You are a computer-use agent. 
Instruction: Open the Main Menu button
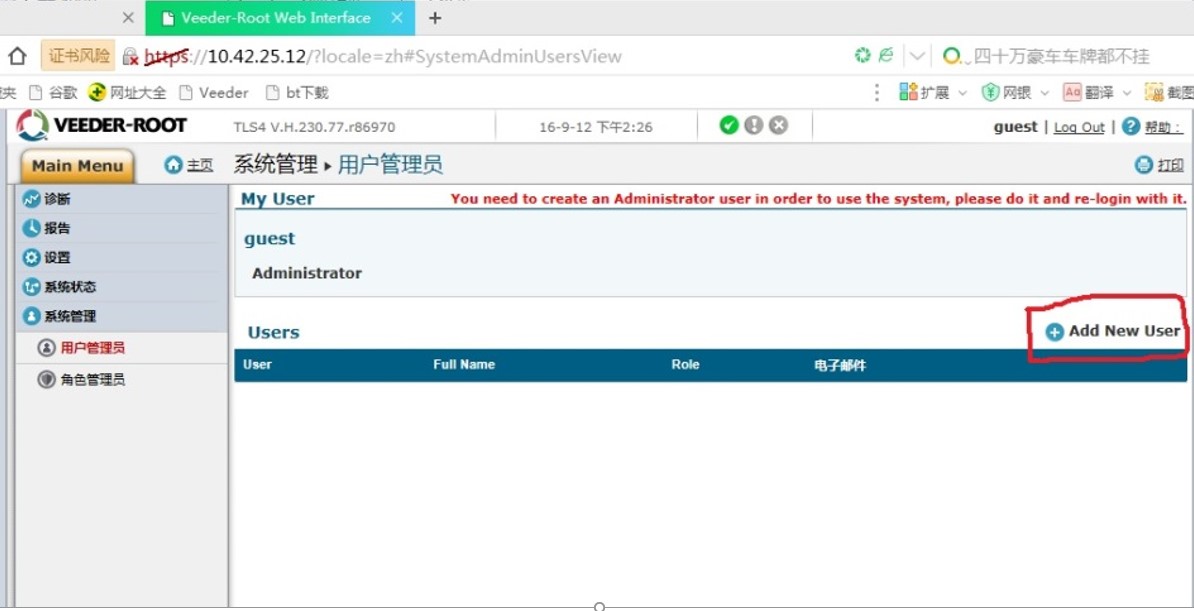point(77,166)
